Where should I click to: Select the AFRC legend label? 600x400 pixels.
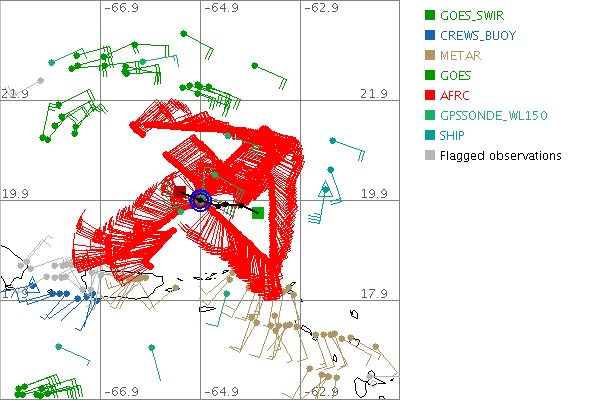456,96
